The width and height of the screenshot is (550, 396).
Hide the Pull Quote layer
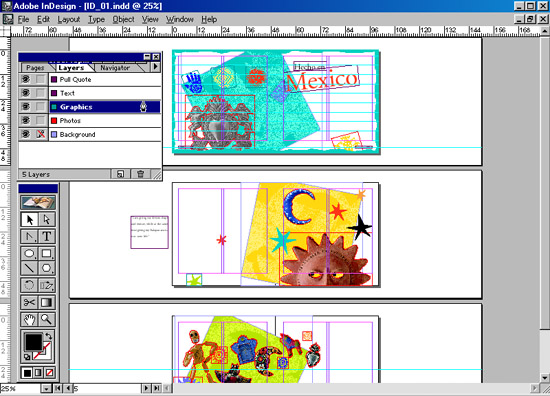pos(25,79)
